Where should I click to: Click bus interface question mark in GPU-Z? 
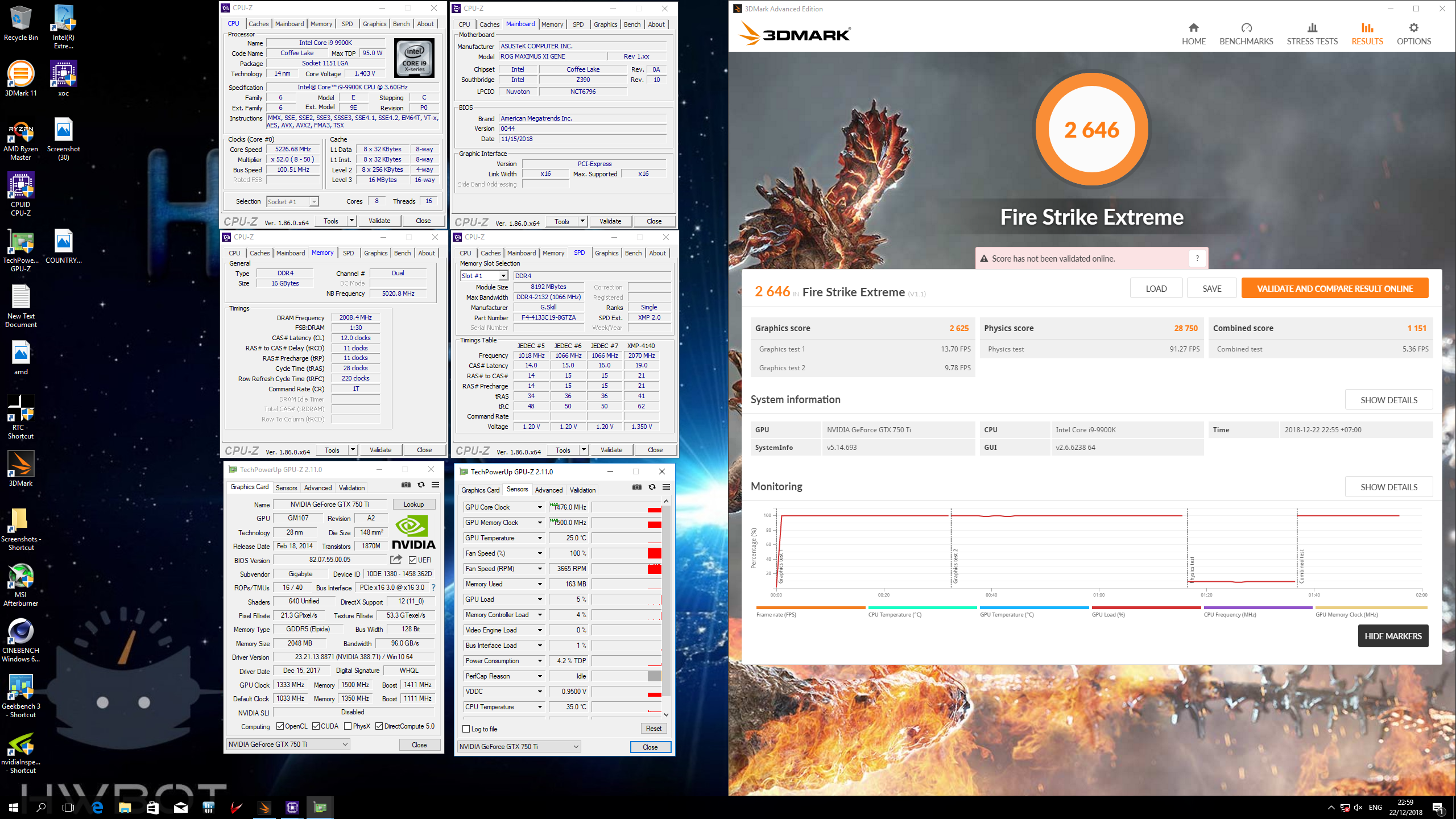433,588
